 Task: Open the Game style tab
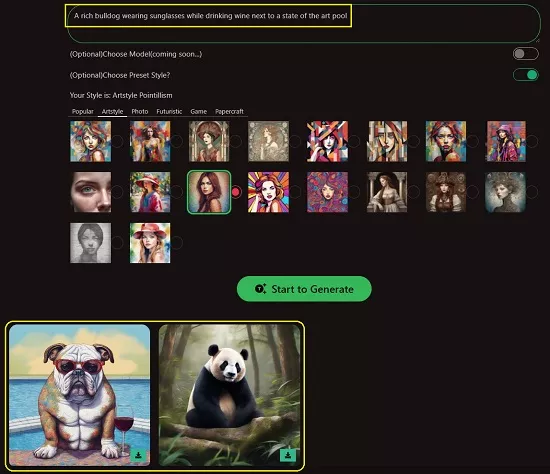pyautogui.click(x=199, y=112)
